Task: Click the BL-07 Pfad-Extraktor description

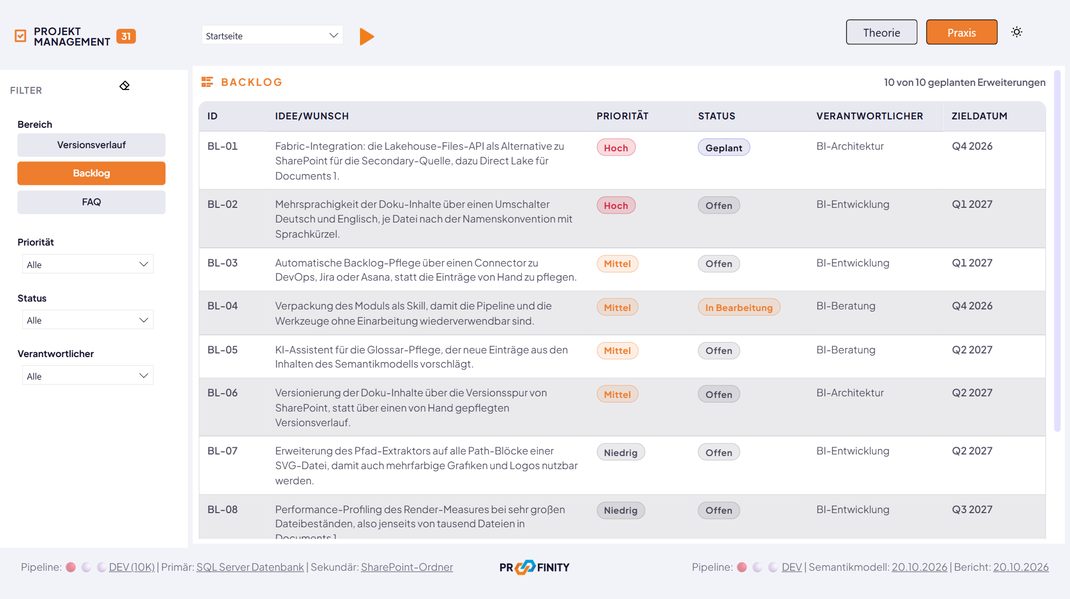Action: tap(426, 465)
